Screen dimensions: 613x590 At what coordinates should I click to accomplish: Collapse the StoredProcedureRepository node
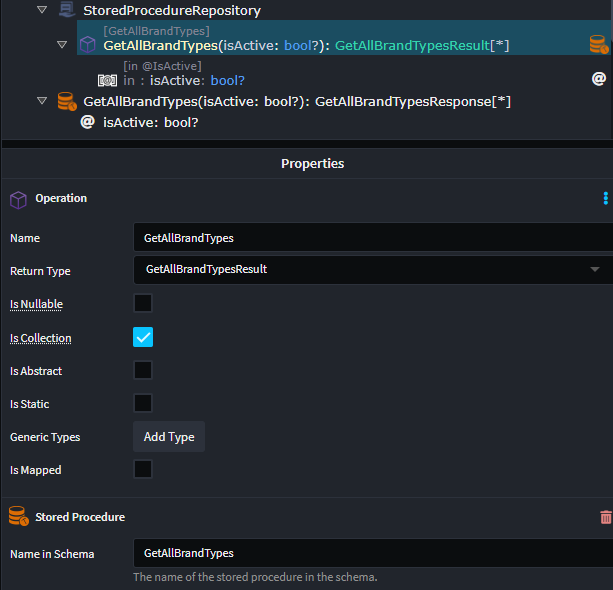(42, 10)
